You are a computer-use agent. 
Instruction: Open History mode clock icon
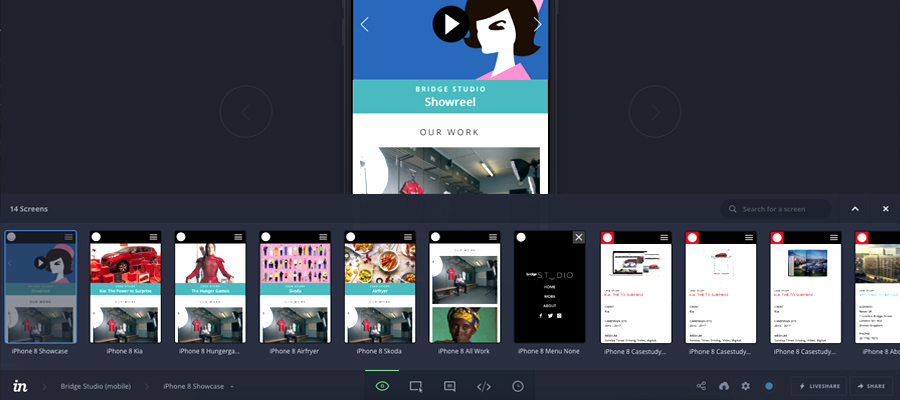tap(518, 386)
